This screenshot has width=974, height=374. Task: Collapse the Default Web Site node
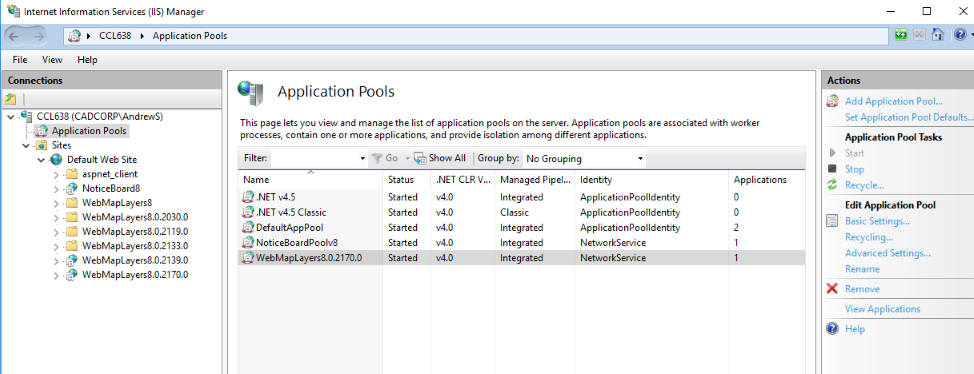click(x=41, y=160)
